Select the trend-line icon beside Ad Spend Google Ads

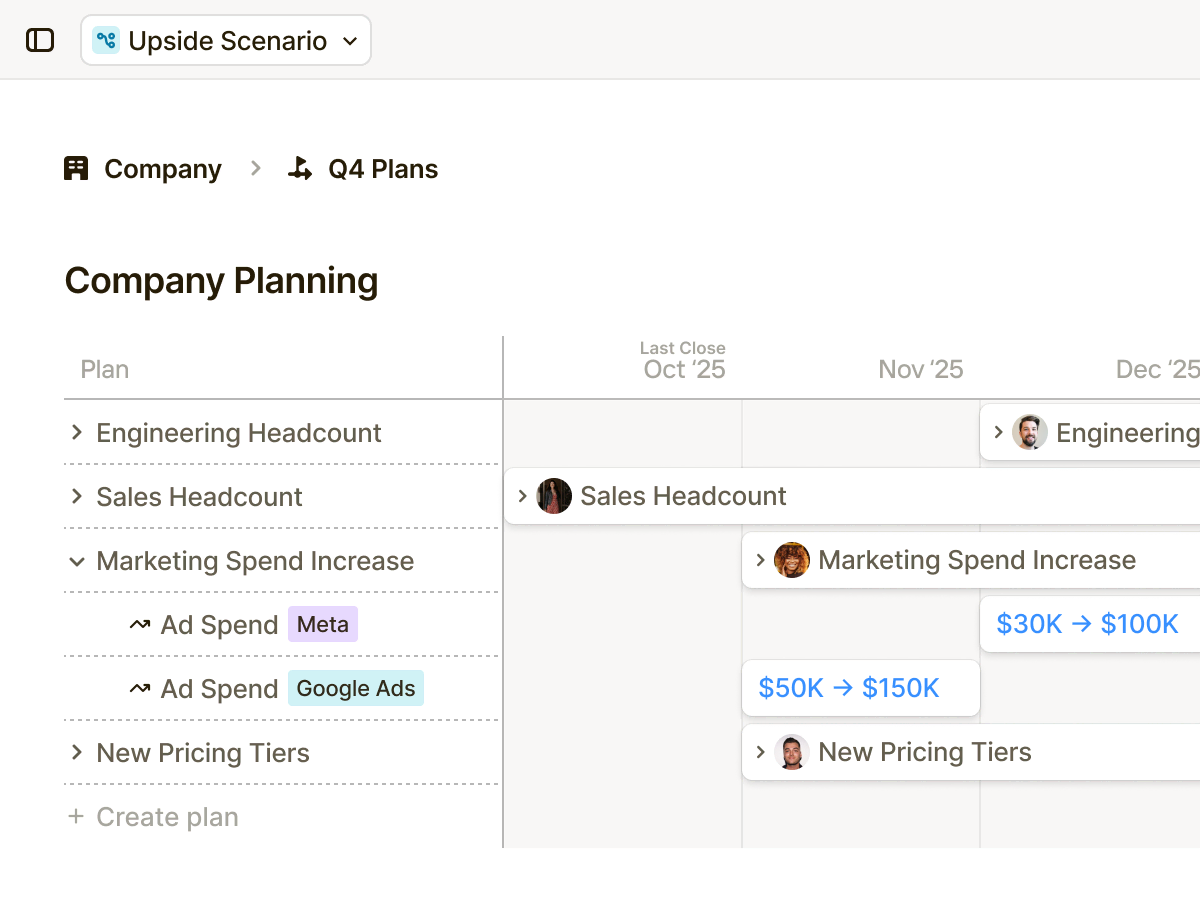138,688
